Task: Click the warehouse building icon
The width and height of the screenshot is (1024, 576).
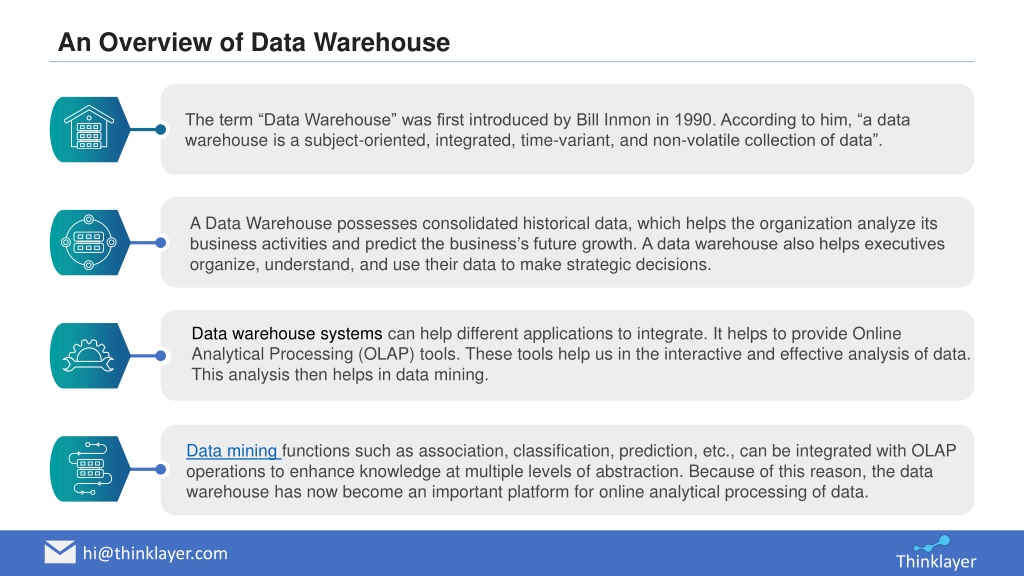Action: [x=89, y=129]
